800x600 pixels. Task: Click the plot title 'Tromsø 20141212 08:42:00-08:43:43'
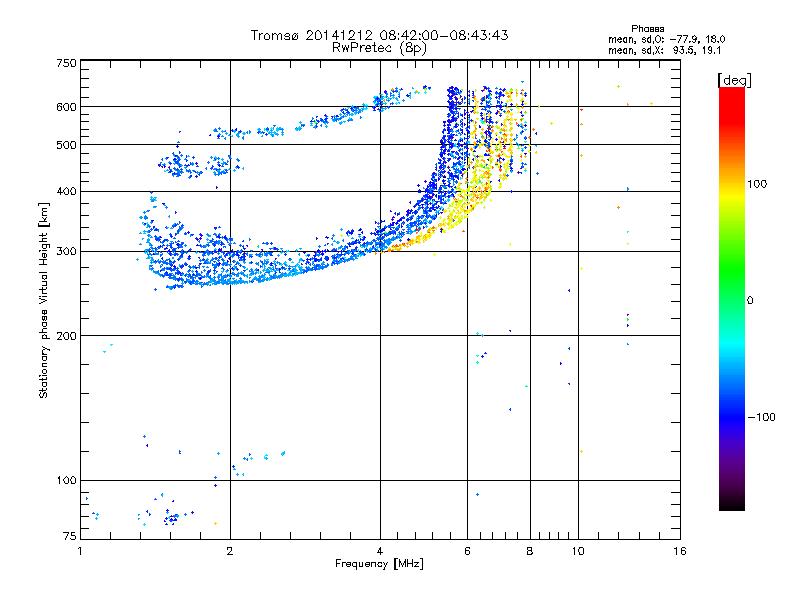pyautogui.click(x=379, y=35)
